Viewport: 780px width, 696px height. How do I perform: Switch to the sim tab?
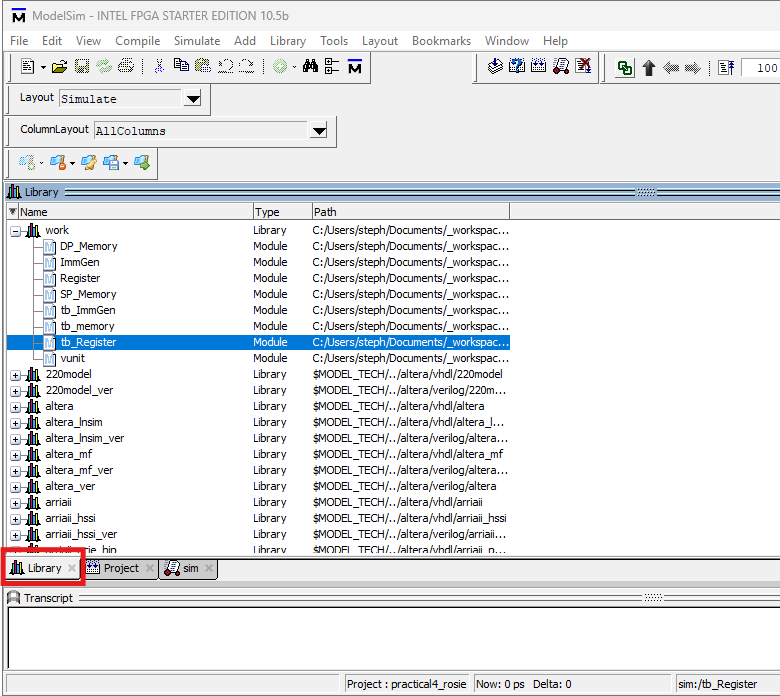pos(190,568)
